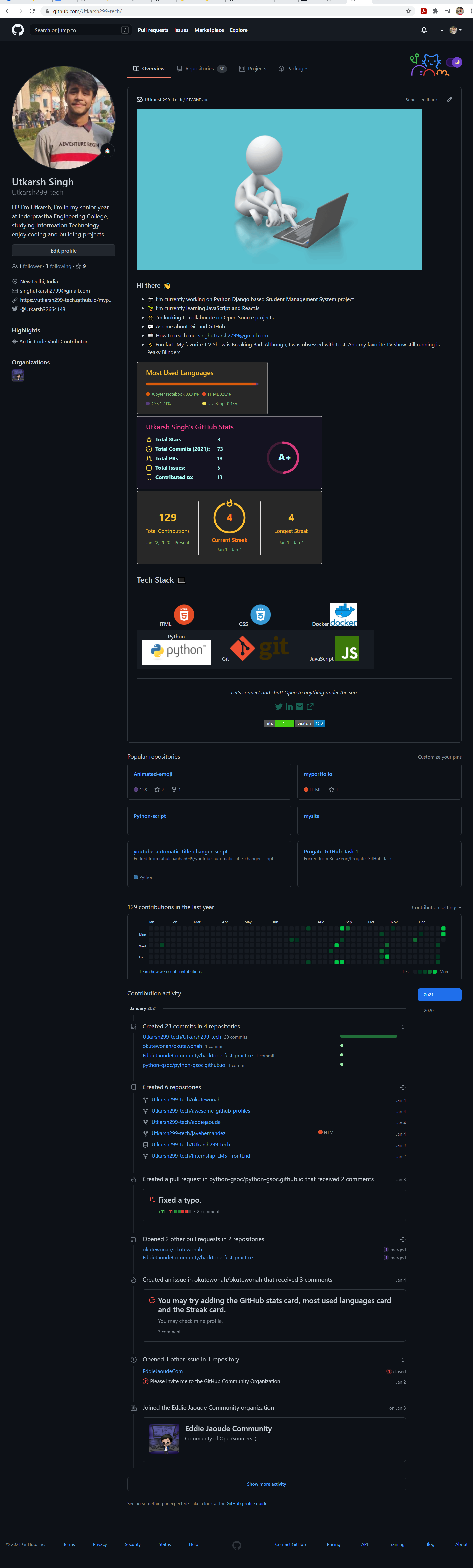
Task: Open the Git logo in Tech Stack
Action: pos(260,649)
